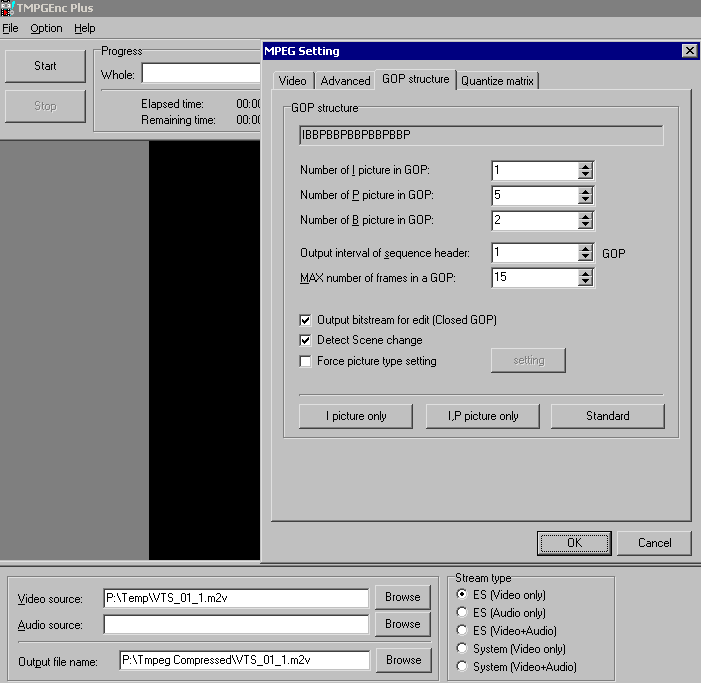Decrease Number of B picture down arrow
Viewport: 701px width, 683px height.
tap(585, 225)
